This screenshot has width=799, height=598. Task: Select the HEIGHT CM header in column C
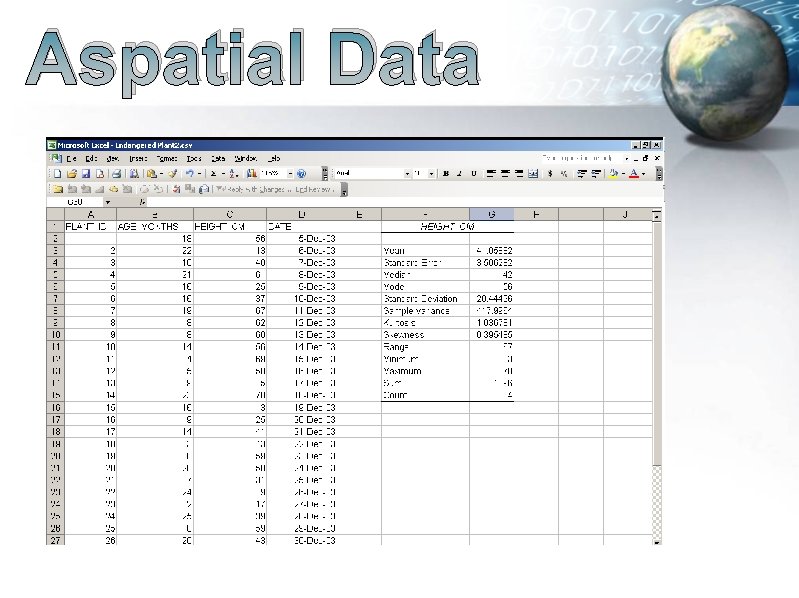click(230, 227)
